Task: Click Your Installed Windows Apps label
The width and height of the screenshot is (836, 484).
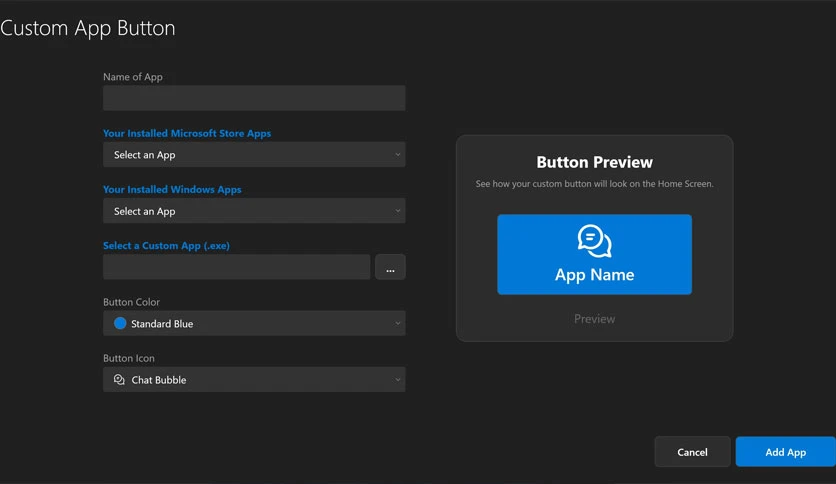Action: pyautogui.click(x=172, y=189)
